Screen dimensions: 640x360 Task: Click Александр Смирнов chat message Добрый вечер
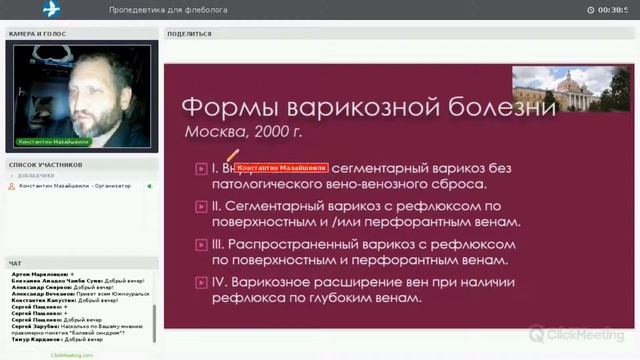point(62,287)
